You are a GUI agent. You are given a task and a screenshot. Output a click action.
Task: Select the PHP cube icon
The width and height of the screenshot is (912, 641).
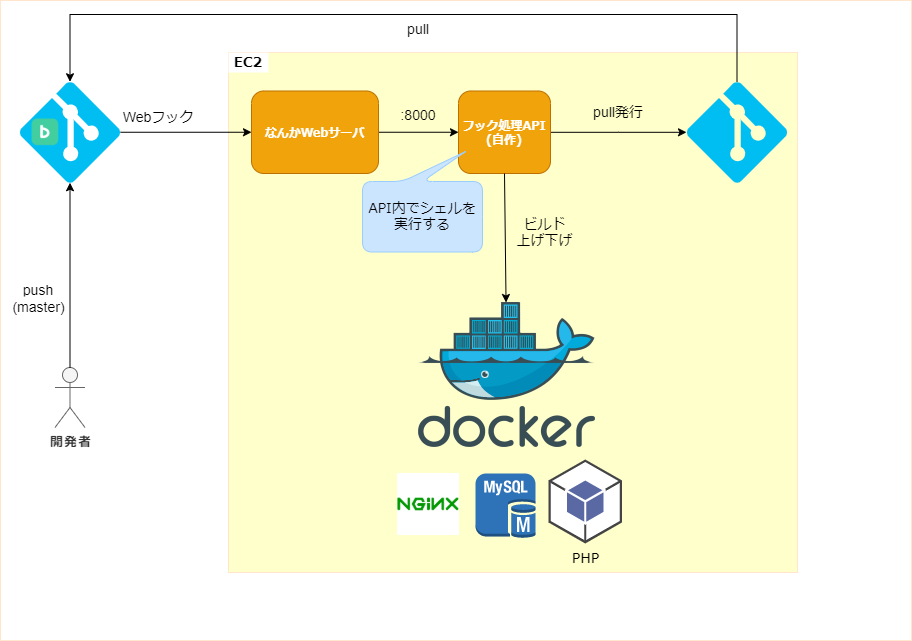pyautogui.click(x=585, y=500)
